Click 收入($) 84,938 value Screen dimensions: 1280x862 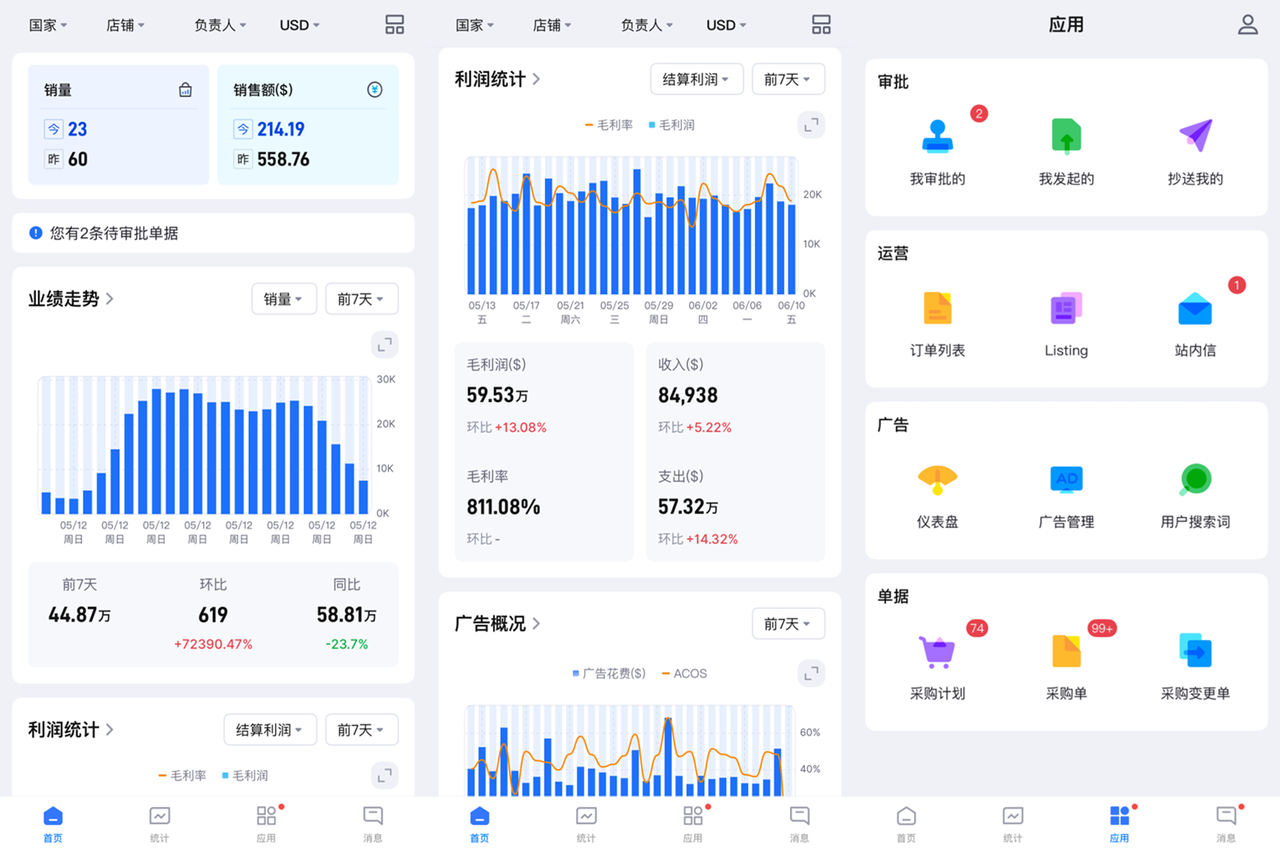click(688, 395)
